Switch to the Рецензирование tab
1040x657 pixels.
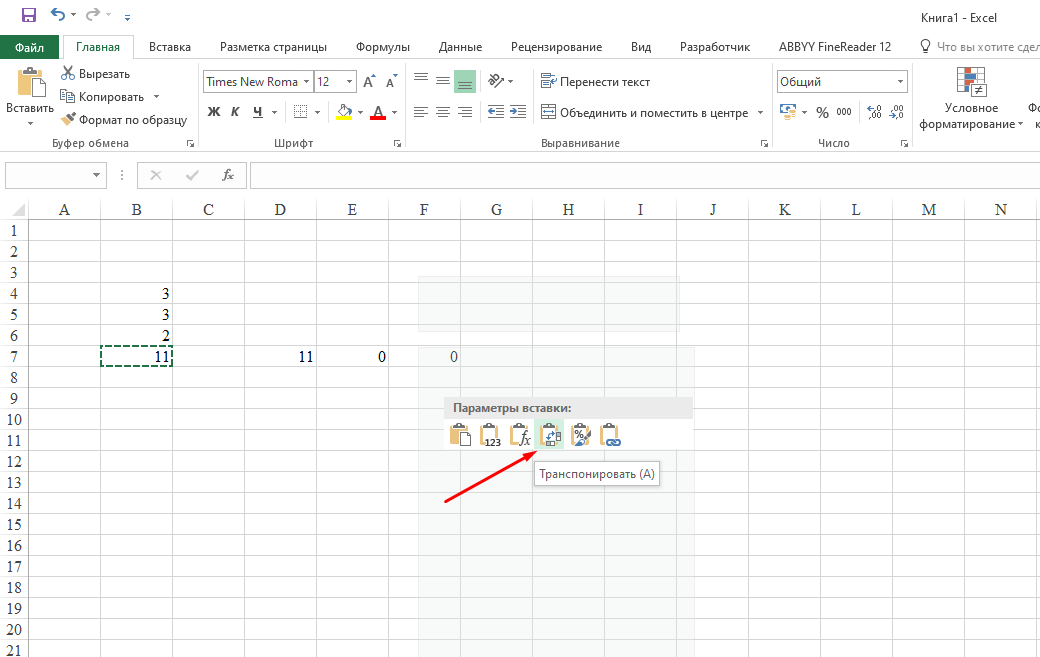556,47
